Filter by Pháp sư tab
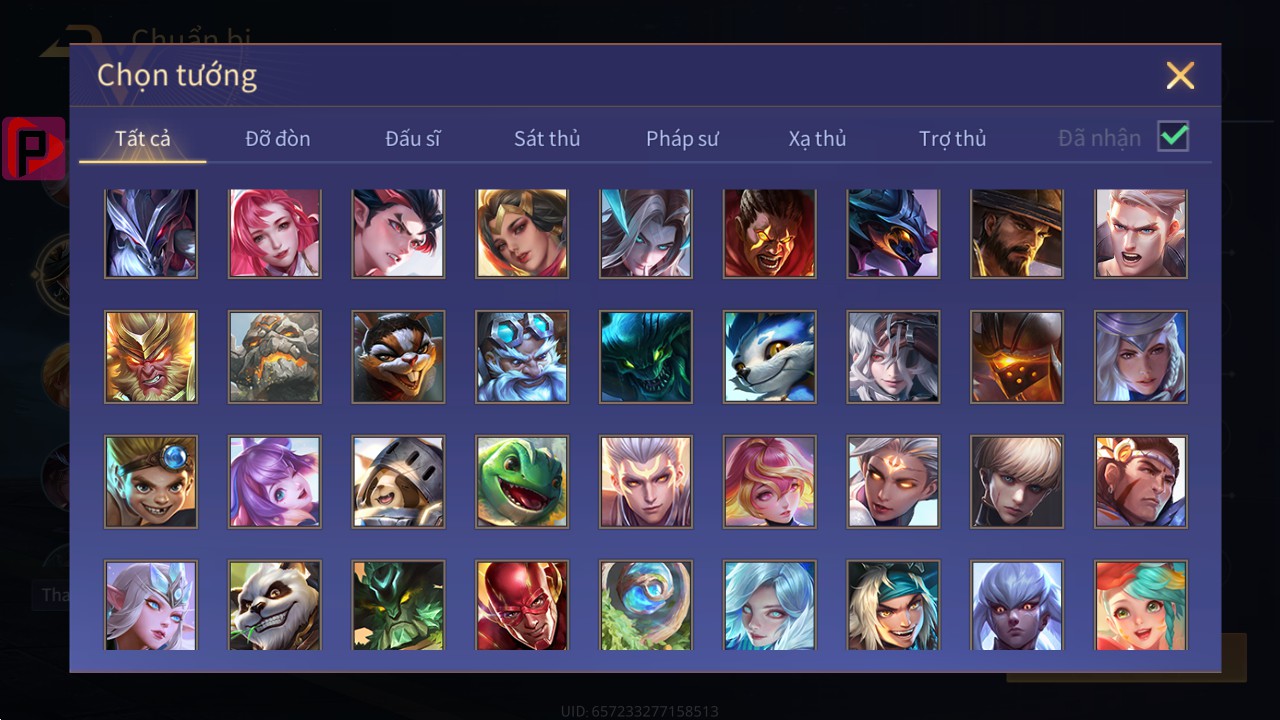1280x720 pixels. [x=682, y=139]
